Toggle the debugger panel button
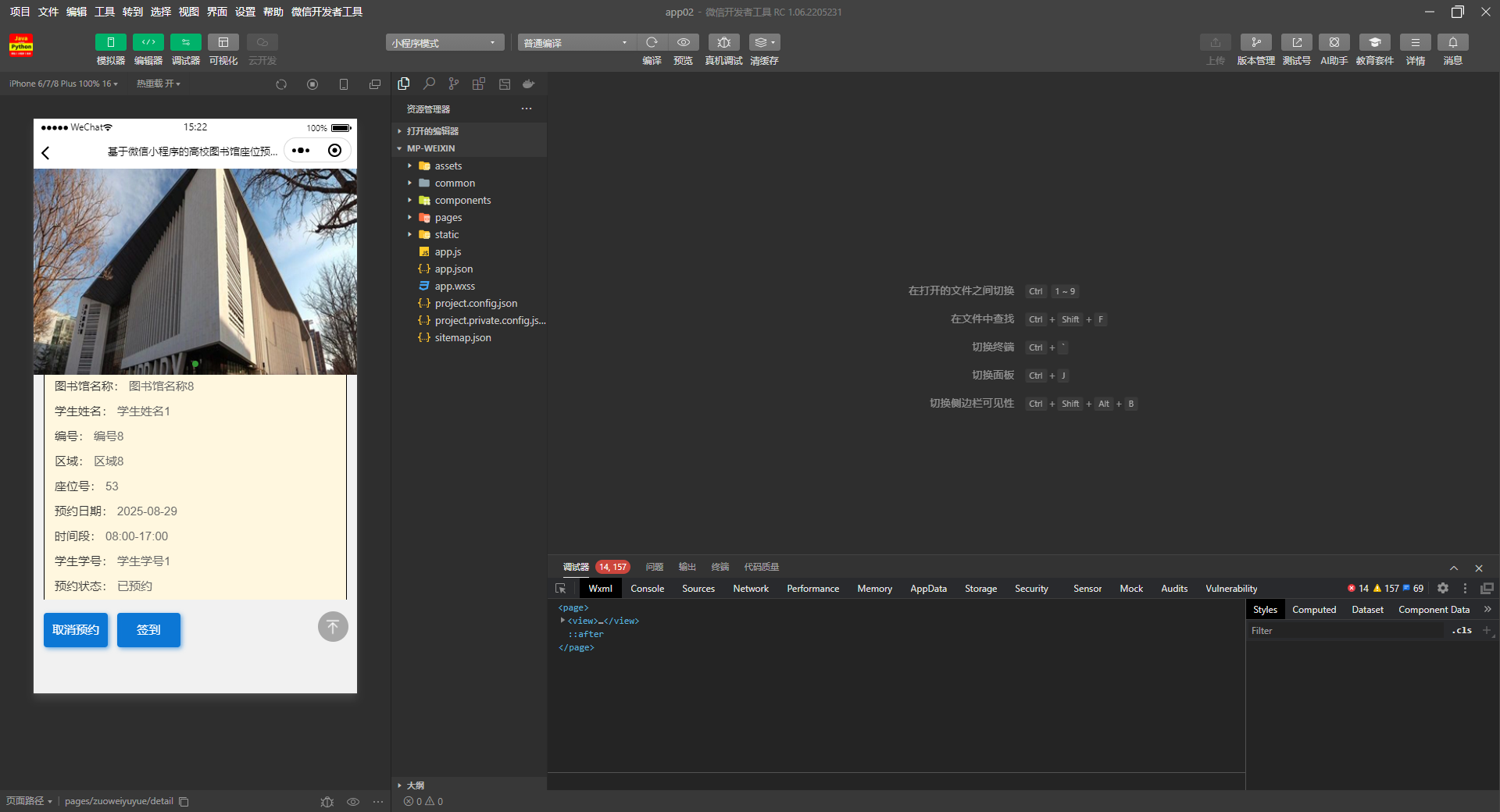The height and width of the screenshot is (812, 1500). [x=185, y=42]
